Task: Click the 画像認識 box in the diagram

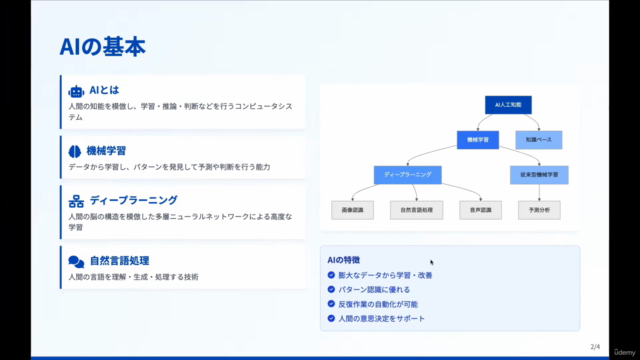Action: (x=352, y=210)
